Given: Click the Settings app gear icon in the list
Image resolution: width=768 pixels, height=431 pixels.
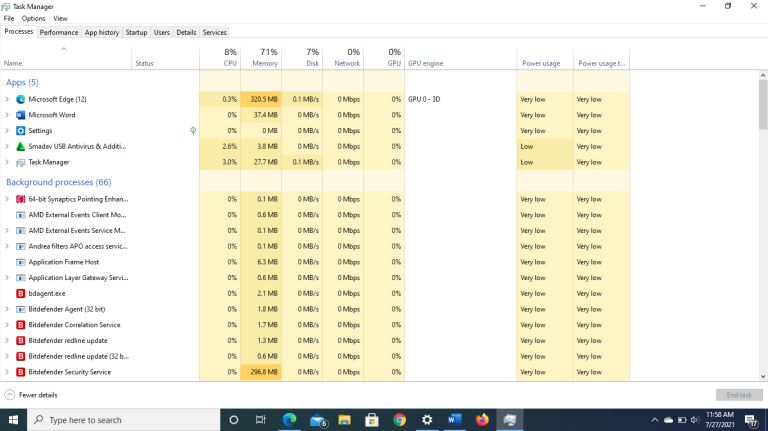Looking at the screenshot, I should (21, 131).
